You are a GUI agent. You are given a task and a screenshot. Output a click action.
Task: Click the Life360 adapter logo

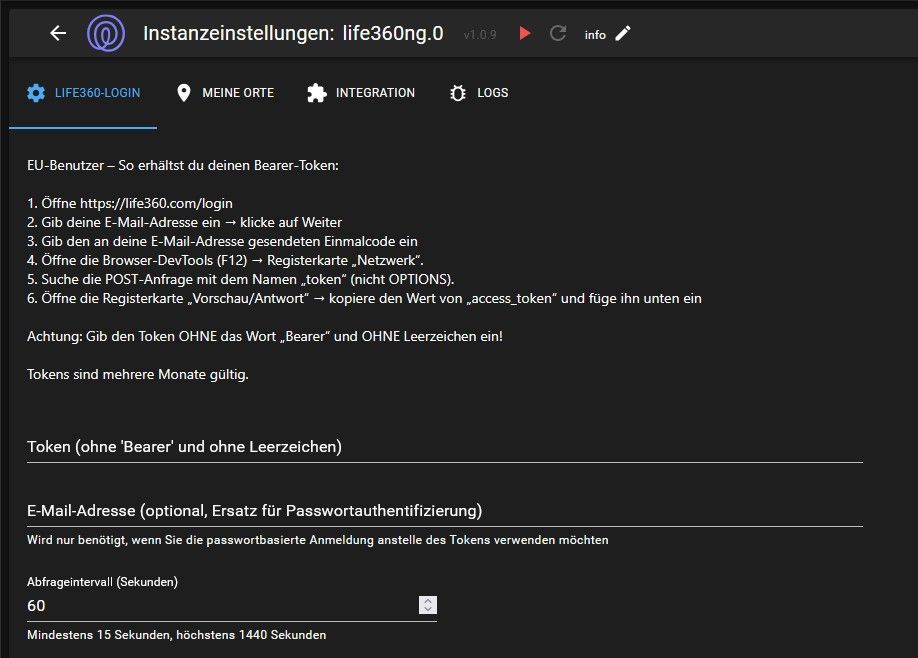106,33
